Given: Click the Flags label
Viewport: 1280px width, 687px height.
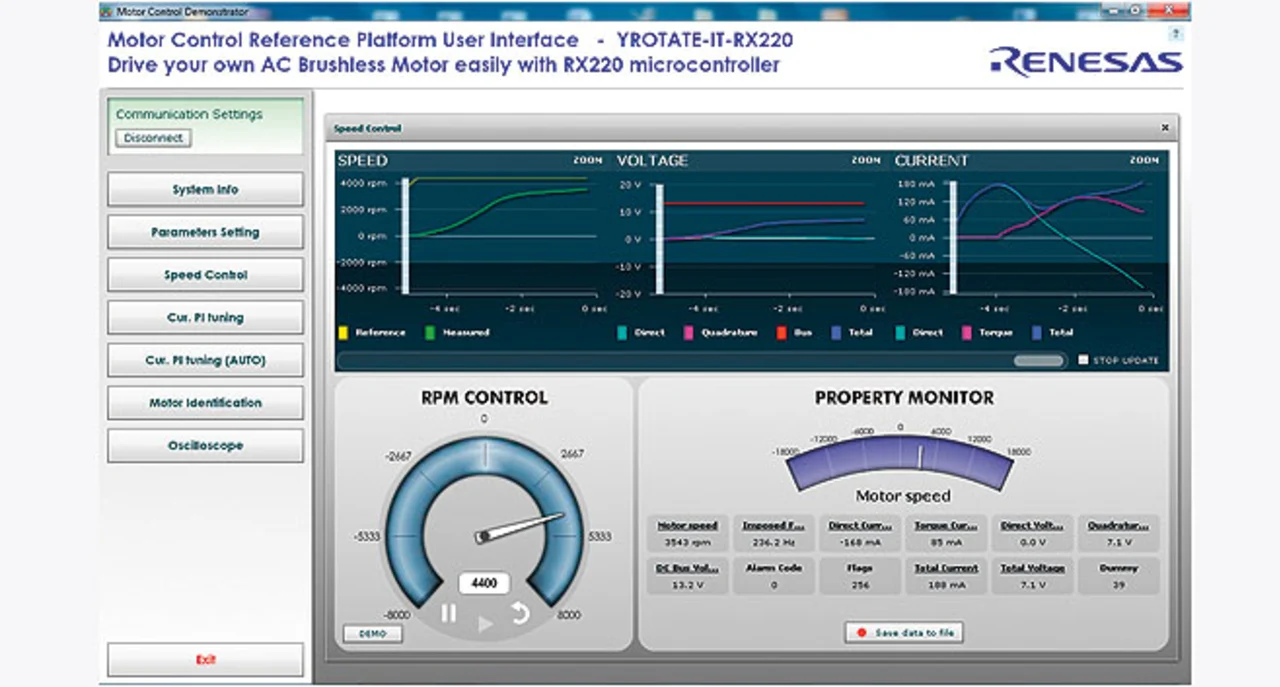Looking at the screenshot, I should 860,568.
